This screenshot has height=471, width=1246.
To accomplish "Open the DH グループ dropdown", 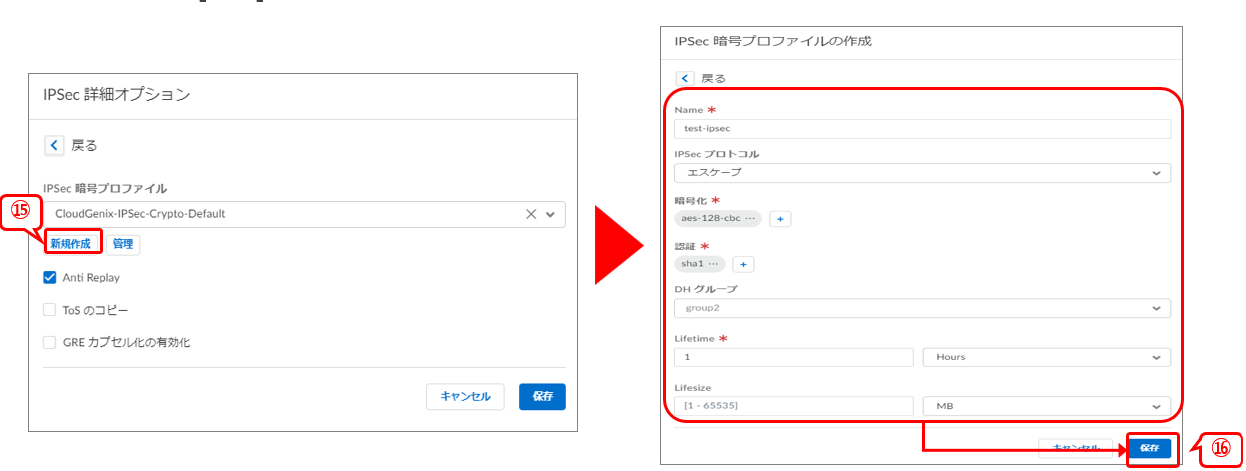I will point(1157,309).
